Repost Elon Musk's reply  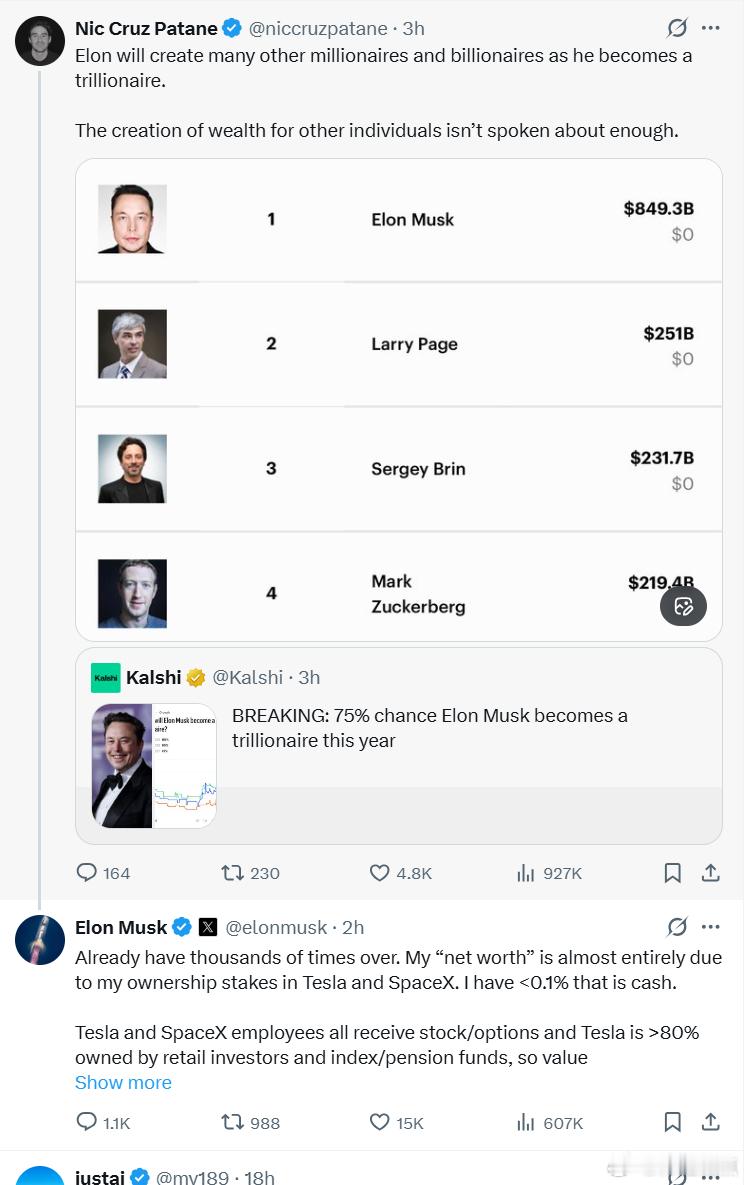click(x=233, y=1123)
